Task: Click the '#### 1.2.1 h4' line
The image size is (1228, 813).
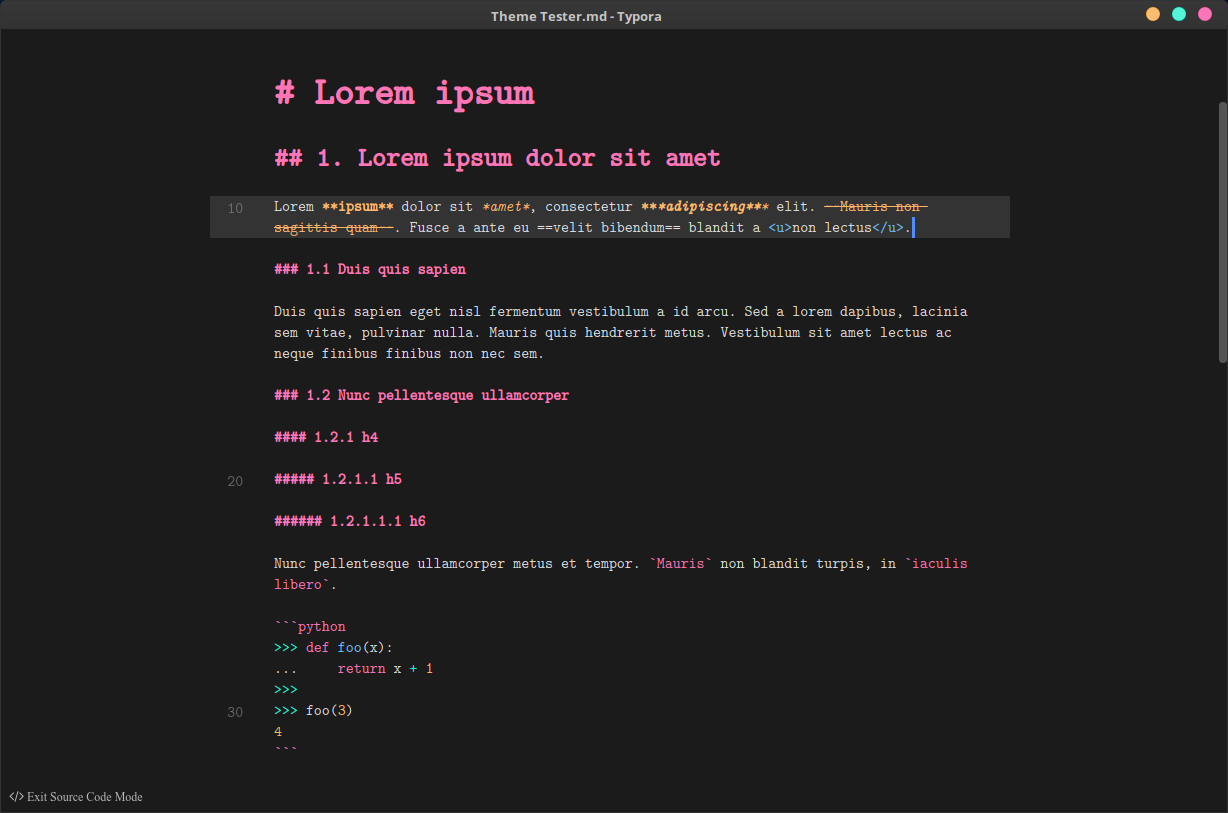Action: [x=326, y=437]
